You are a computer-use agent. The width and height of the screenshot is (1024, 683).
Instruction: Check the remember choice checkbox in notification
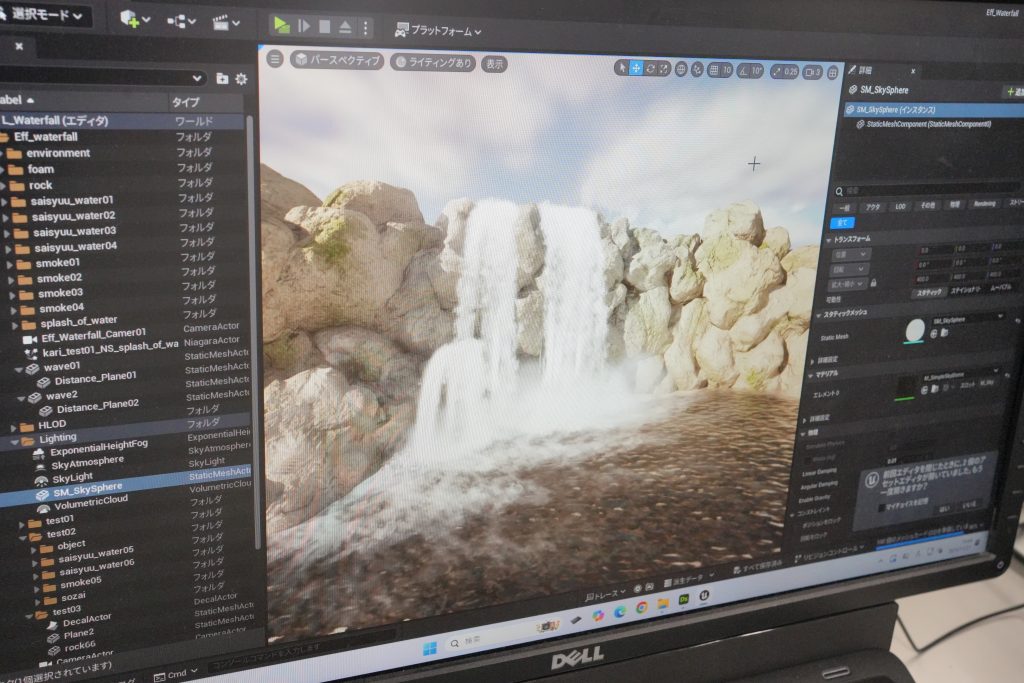[880, 507]
